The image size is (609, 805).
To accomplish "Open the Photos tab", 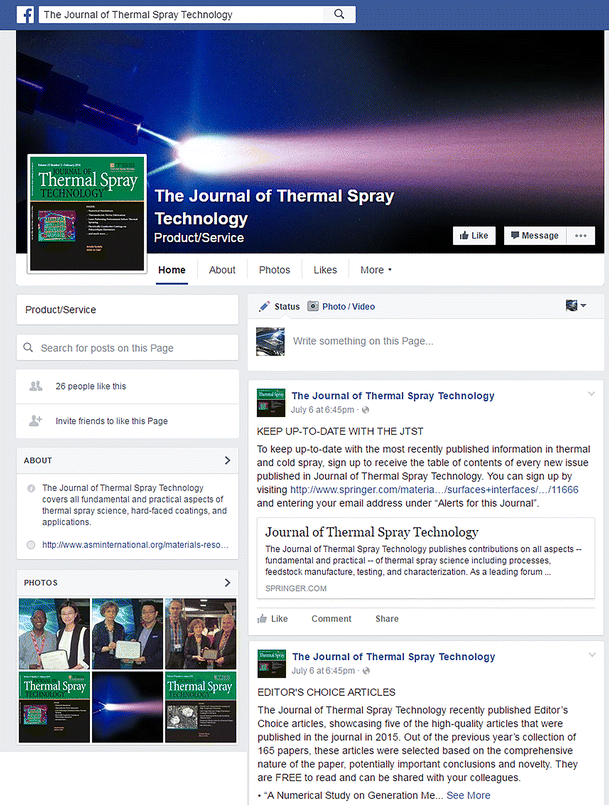I will click(x=274, y=270).
